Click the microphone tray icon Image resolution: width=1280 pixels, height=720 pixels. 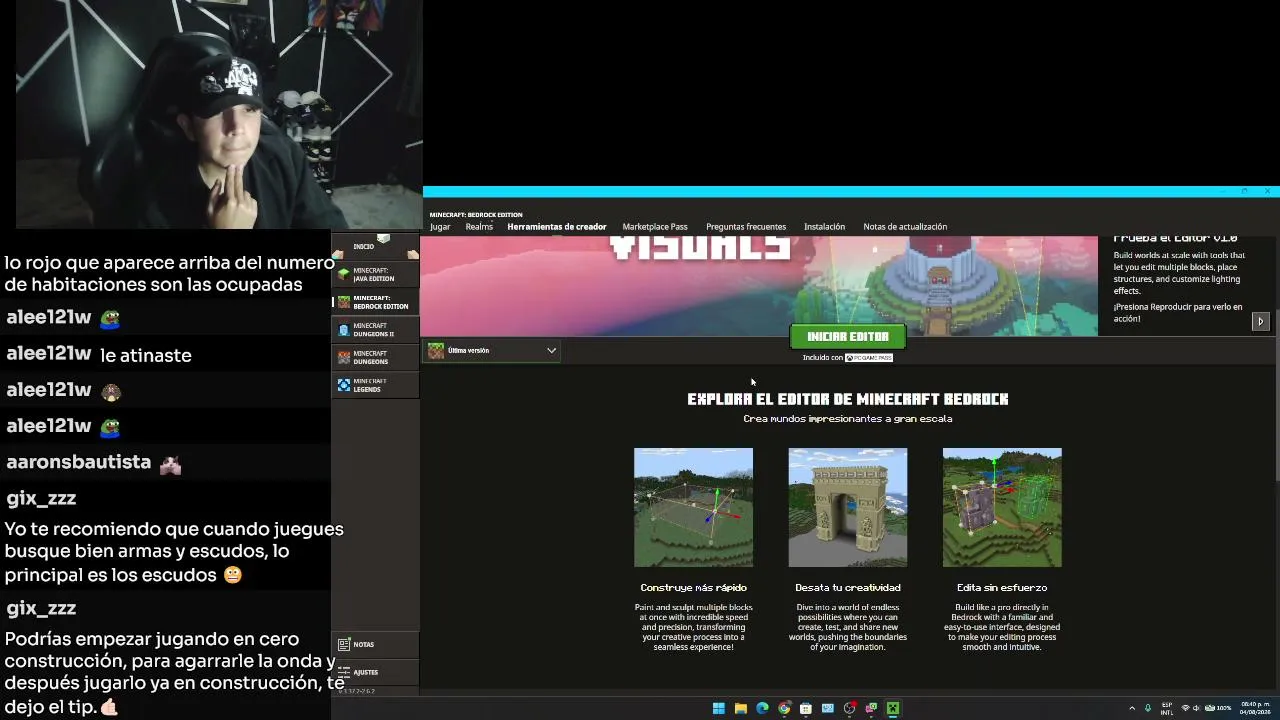[x=1148, y=708]
